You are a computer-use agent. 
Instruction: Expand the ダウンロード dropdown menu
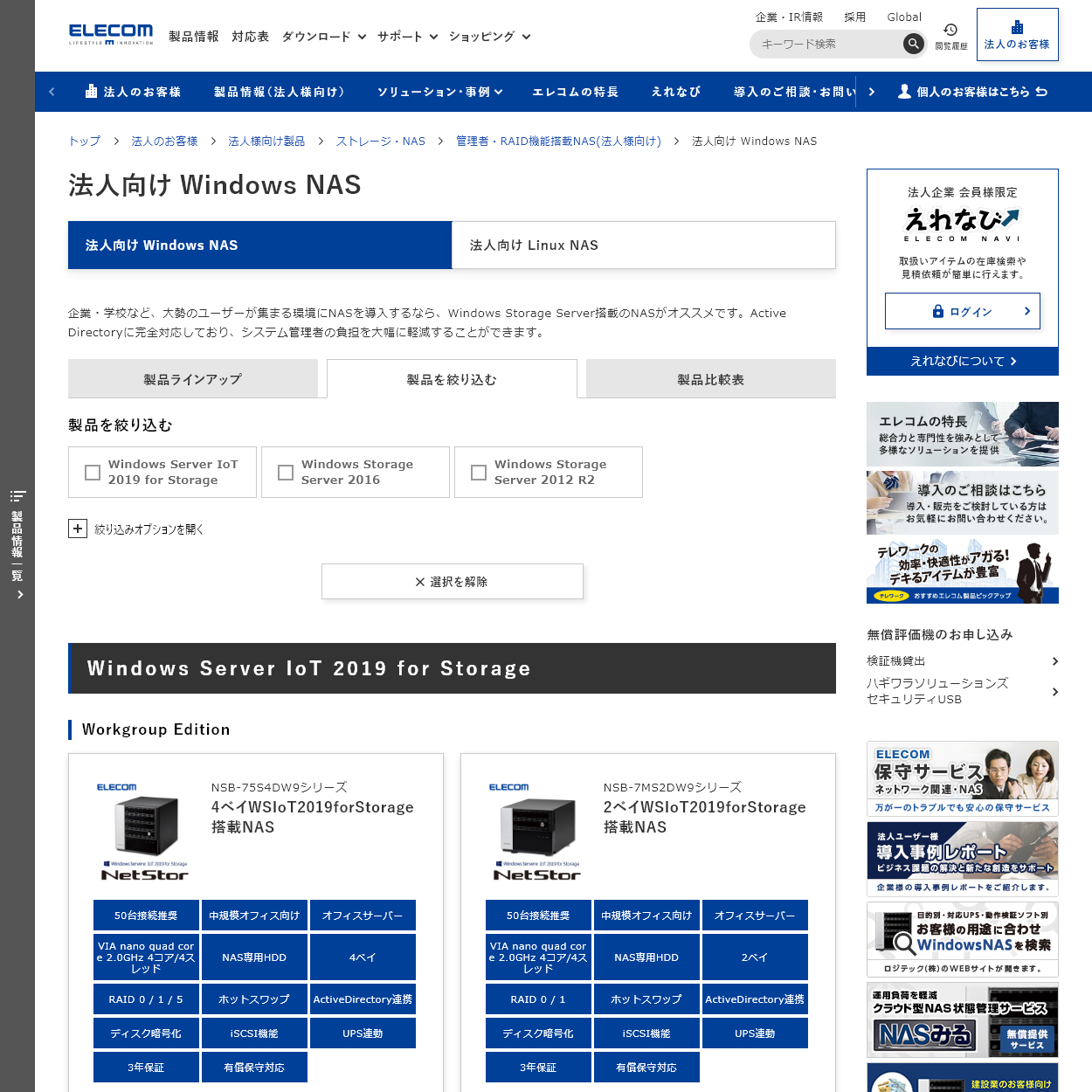(324, 37)
